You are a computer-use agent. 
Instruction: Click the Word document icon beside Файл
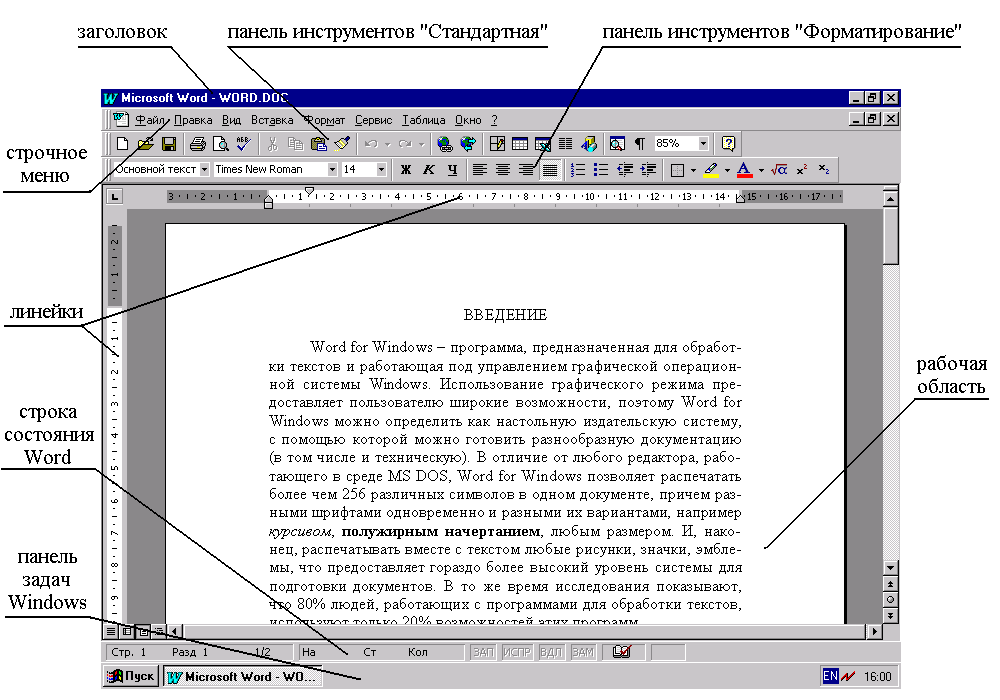(121, 119)
